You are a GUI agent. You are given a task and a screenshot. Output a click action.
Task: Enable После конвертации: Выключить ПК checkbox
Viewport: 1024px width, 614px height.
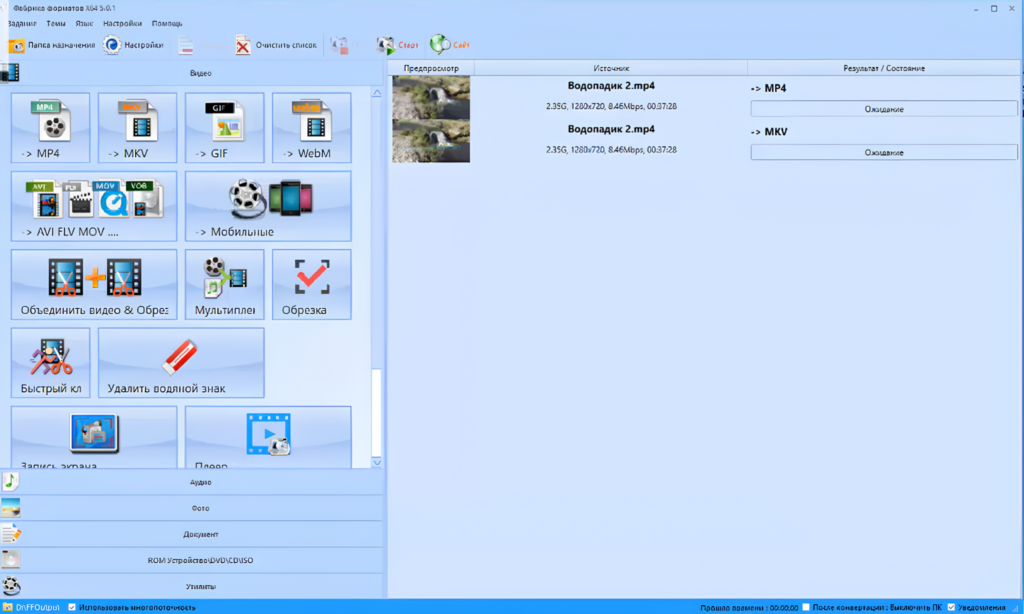tap(806, 607)
